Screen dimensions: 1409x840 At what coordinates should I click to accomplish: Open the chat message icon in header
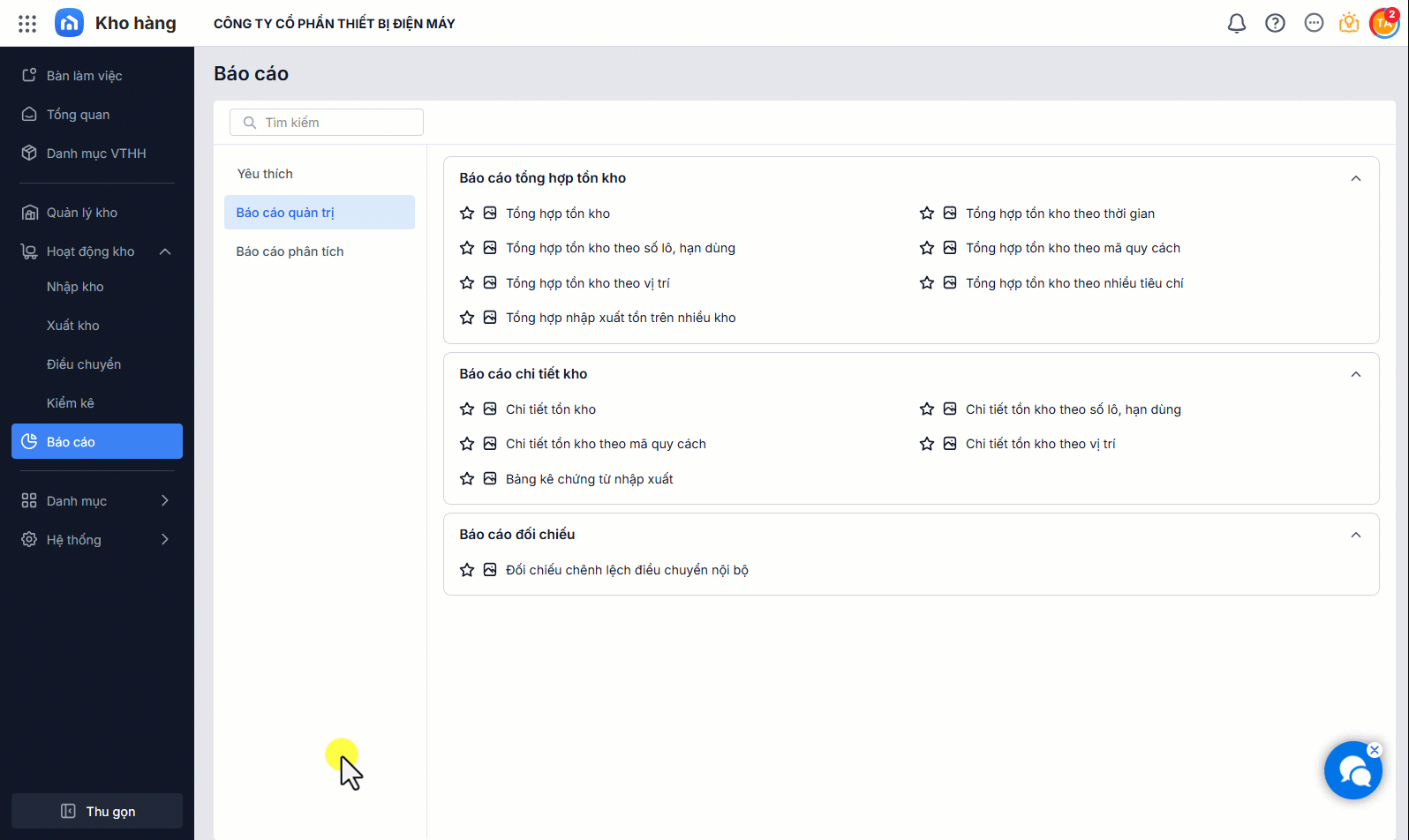[x=1314, y=24]
